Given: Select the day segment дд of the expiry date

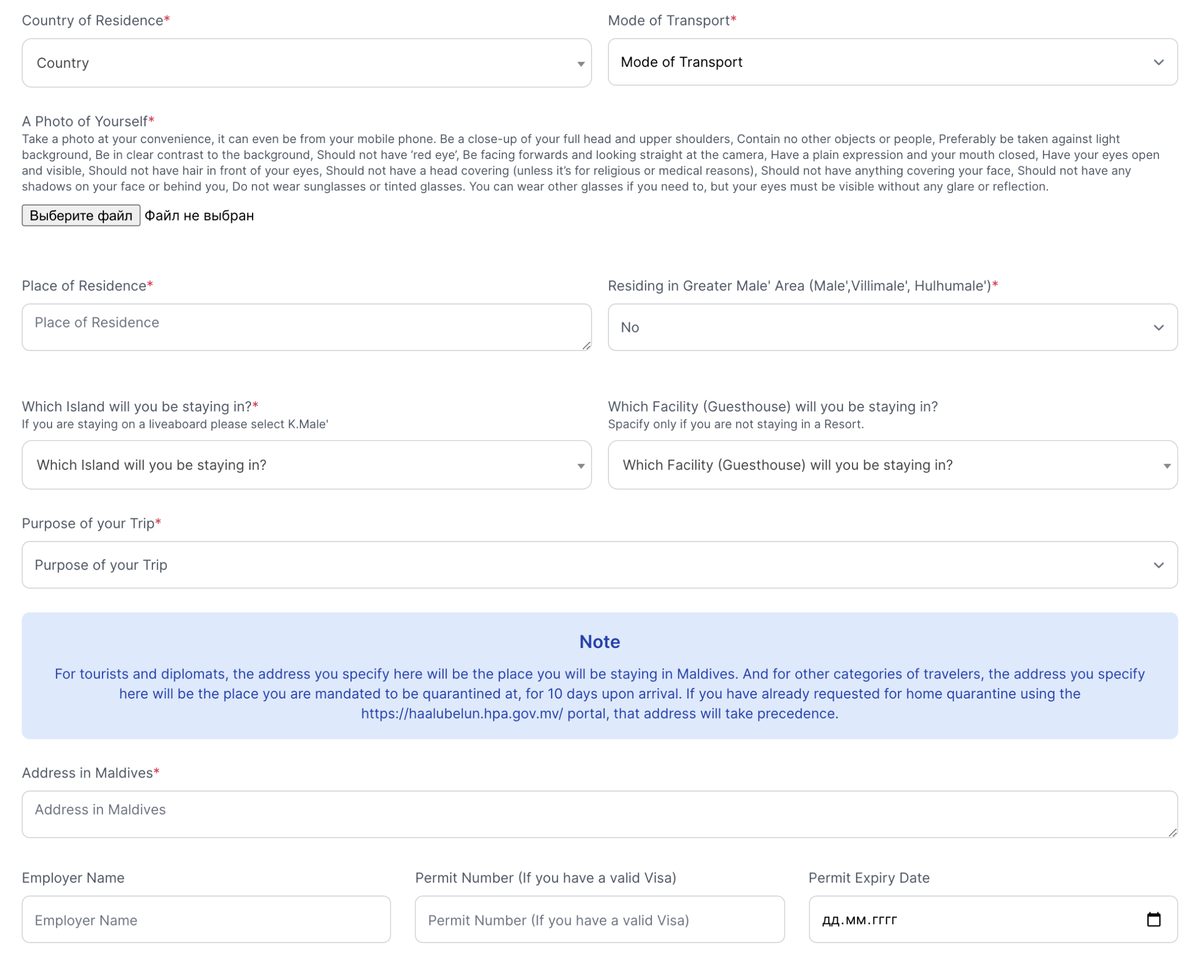Looking at the screenshot, I should (831, 920).
